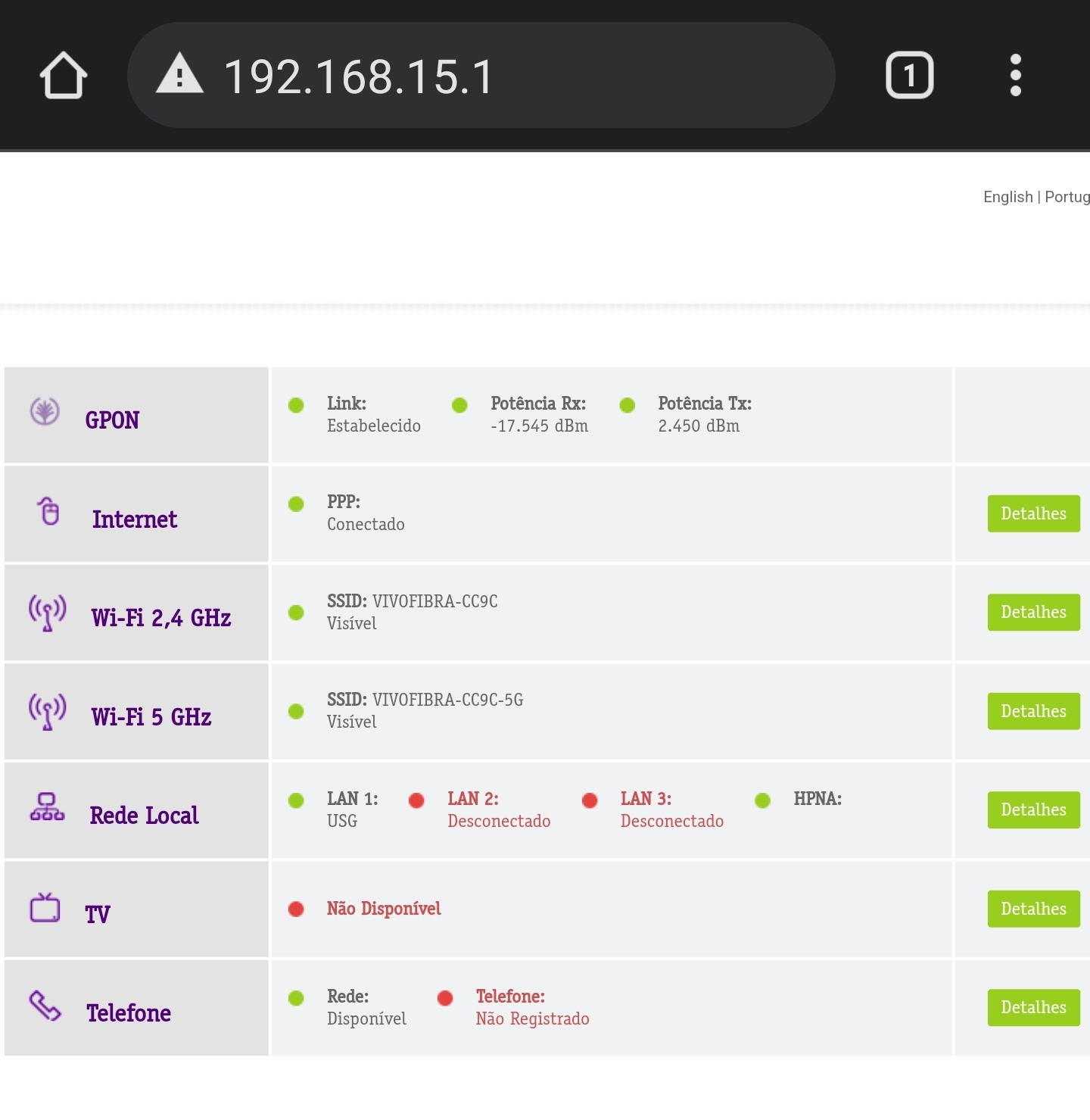
Task: Click the green LAN 1 status dot
Action: point(296,800)
